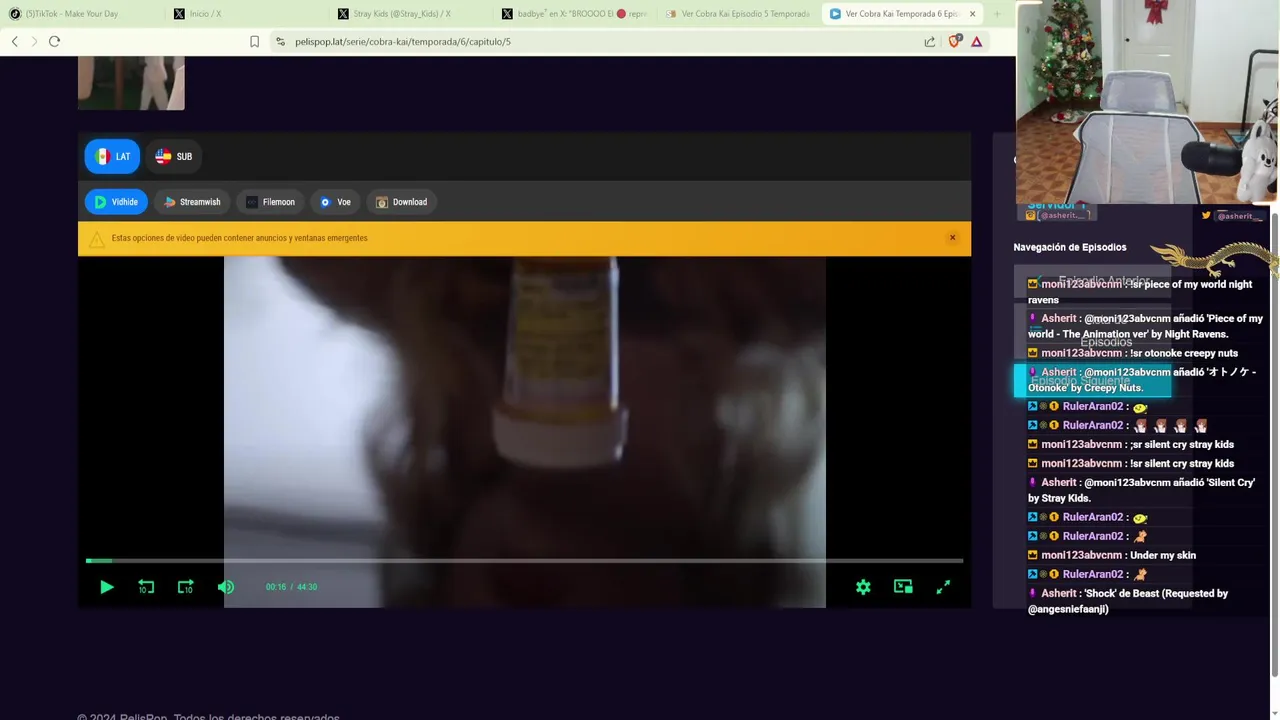
Task: Switch to SUB subtitled option
Action: click(173, 156)
